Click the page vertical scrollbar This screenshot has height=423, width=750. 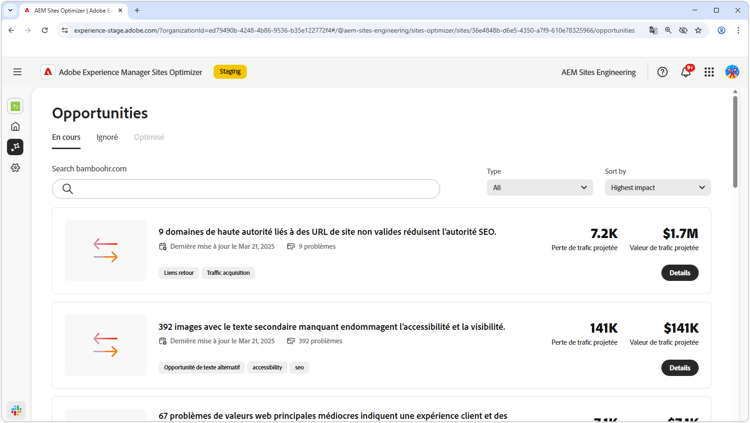[x=735, y=141]
